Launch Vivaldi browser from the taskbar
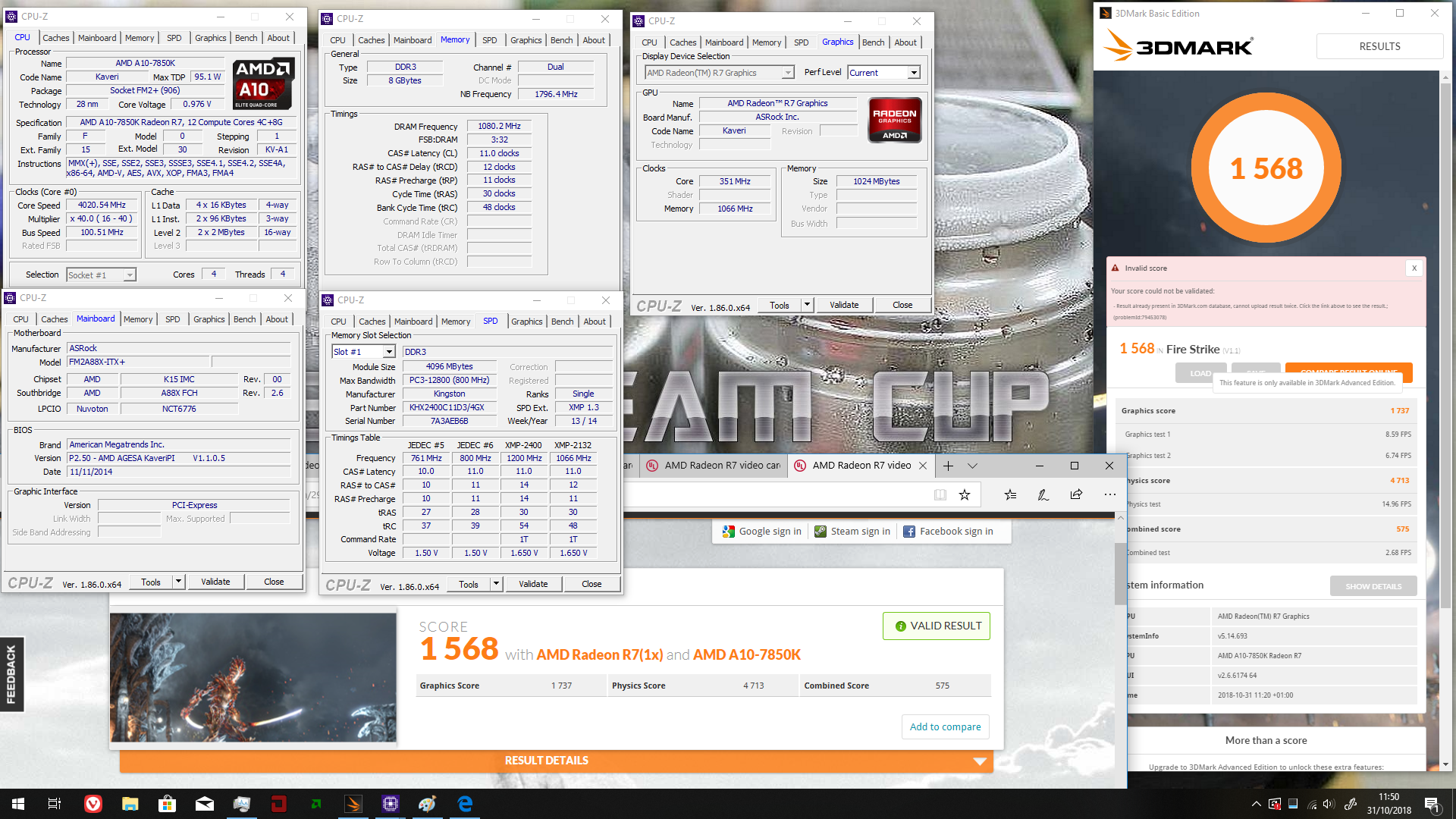 tap(93, 804)
